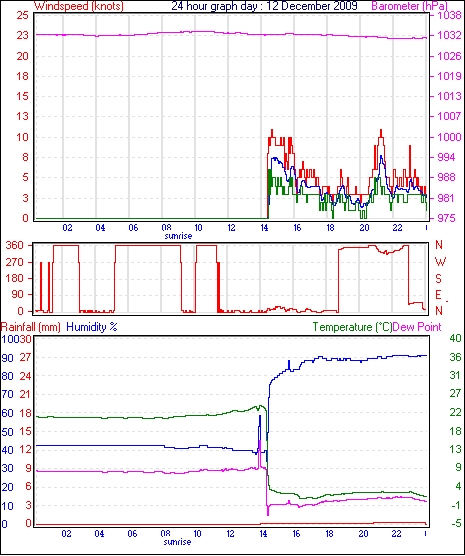Click the W compass label on direction chart
The image size is (465, 556).
[440, 262]
